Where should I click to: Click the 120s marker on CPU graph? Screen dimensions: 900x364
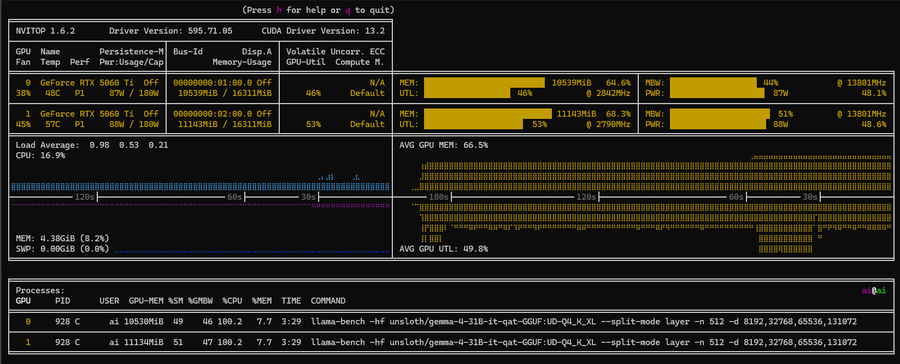click(84, 196)
